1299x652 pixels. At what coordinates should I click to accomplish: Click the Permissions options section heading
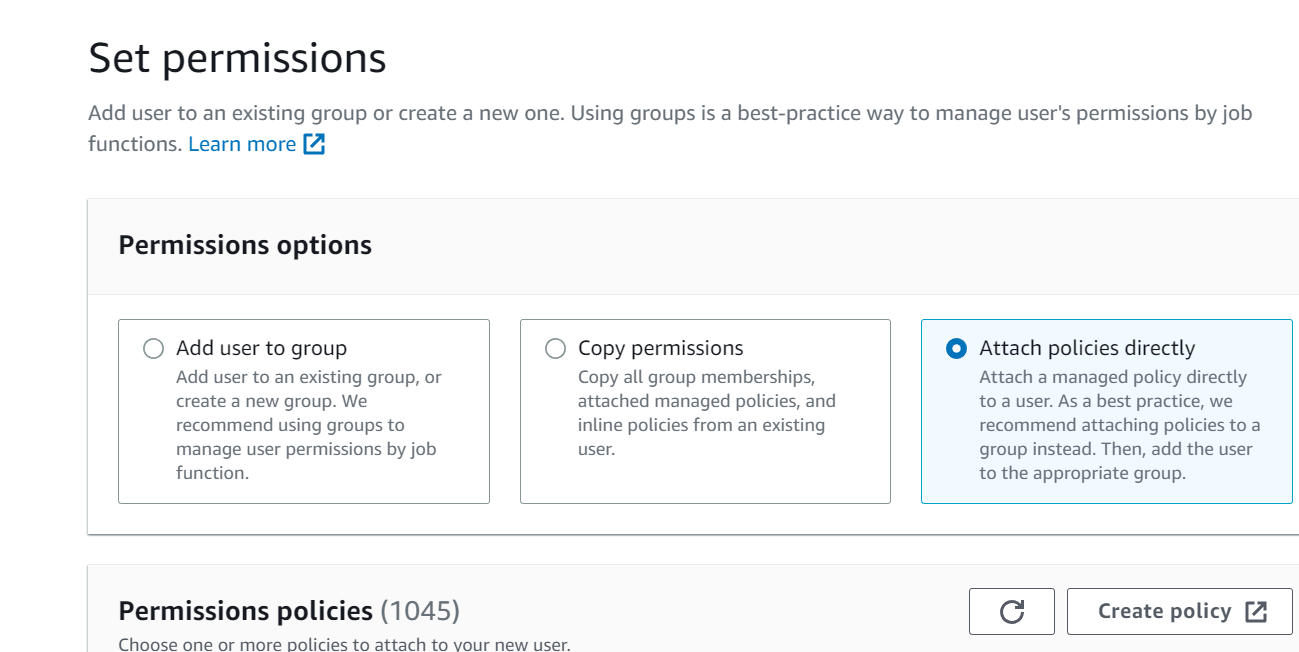(245, 245)
